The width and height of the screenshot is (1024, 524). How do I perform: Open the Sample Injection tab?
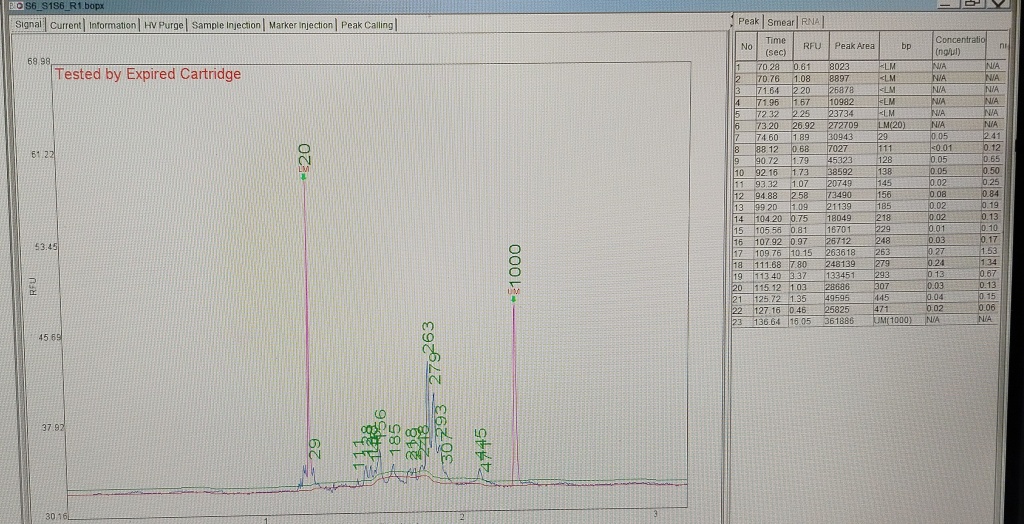[x=227, y=24]
